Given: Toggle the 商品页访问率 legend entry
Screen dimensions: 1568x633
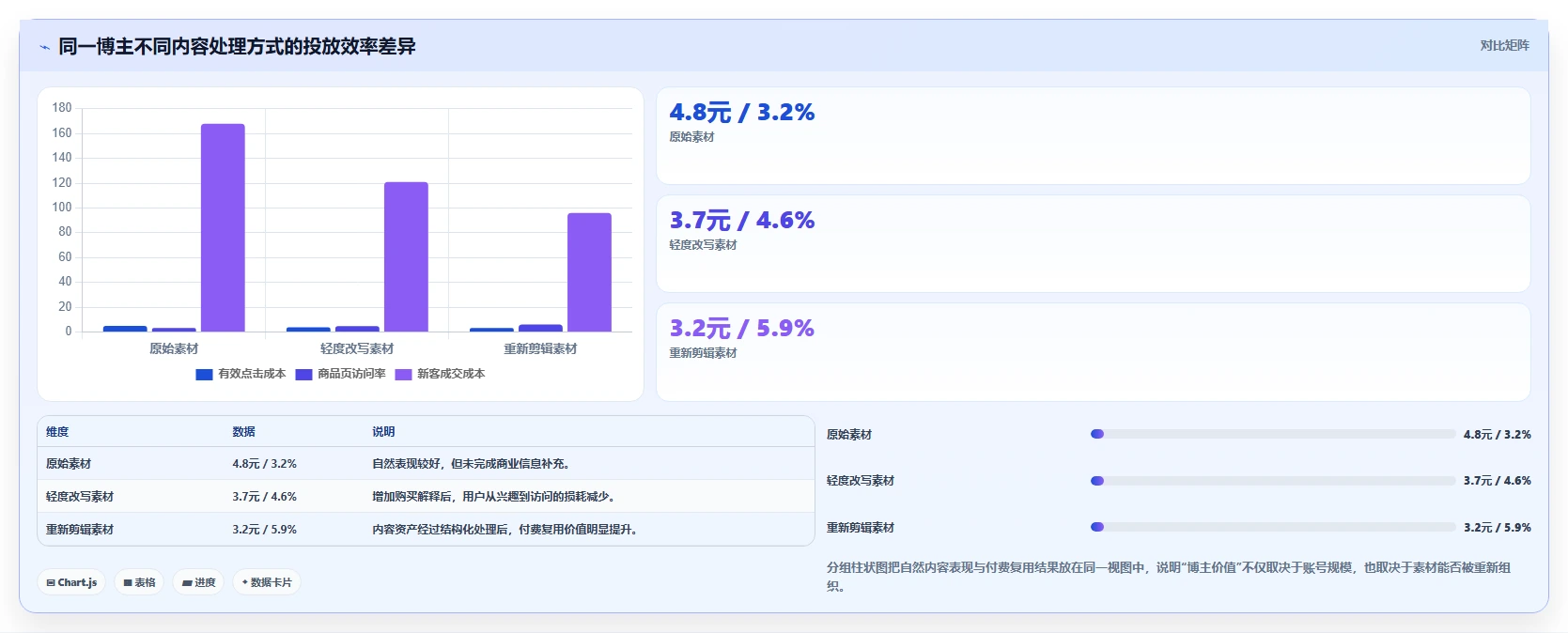Looking at the screenshot, I should coord(340,374).
